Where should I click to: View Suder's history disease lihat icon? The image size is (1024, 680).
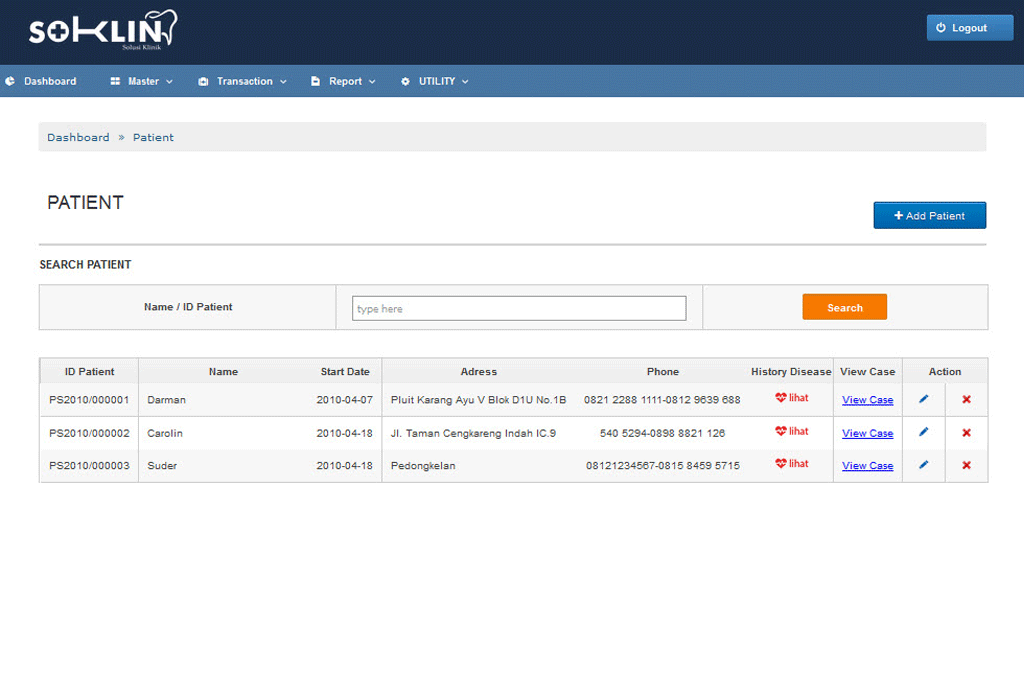(791, 464)
